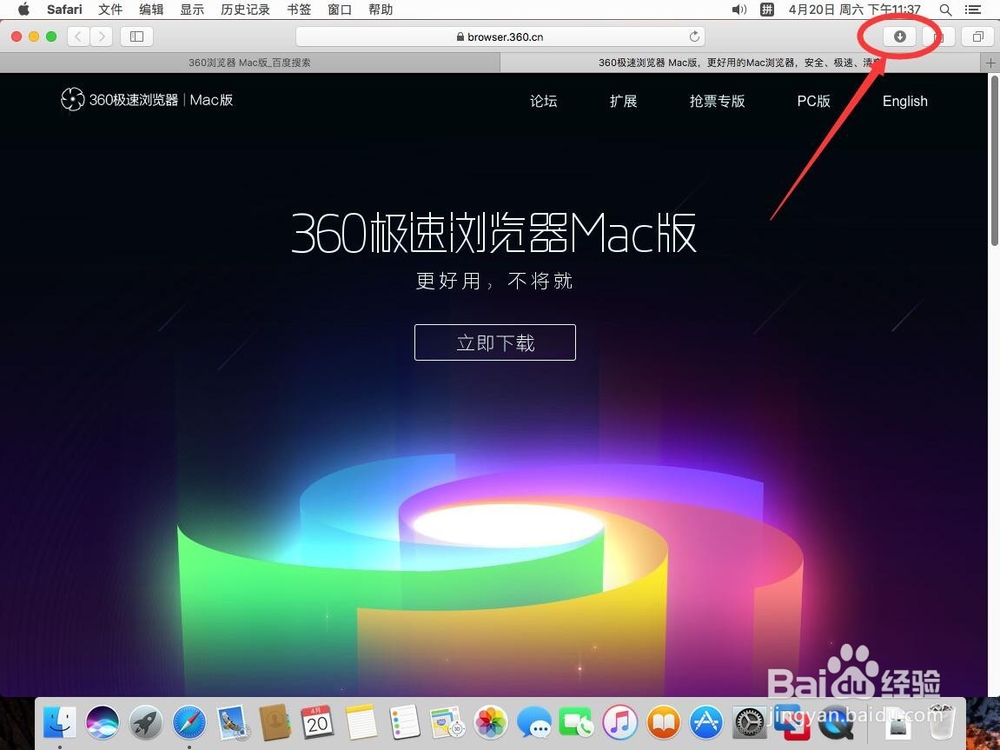This screenshot has width=1000, height=750.
Task: Open Spotlight search in the menu bar
Action: (946, 10)
